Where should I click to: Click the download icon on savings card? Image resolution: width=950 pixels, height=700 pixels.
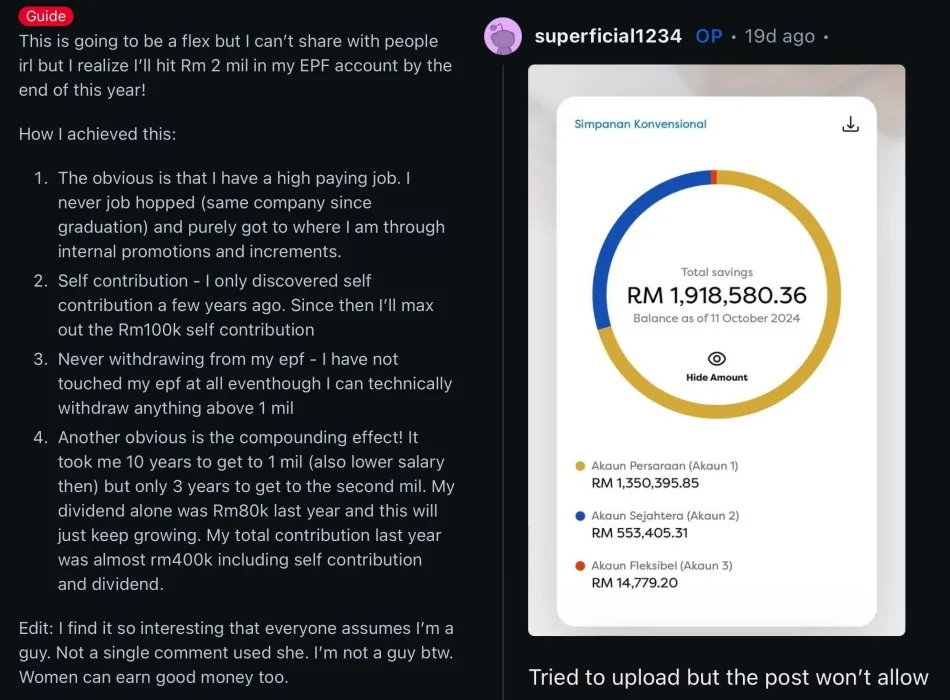[850, 124]
